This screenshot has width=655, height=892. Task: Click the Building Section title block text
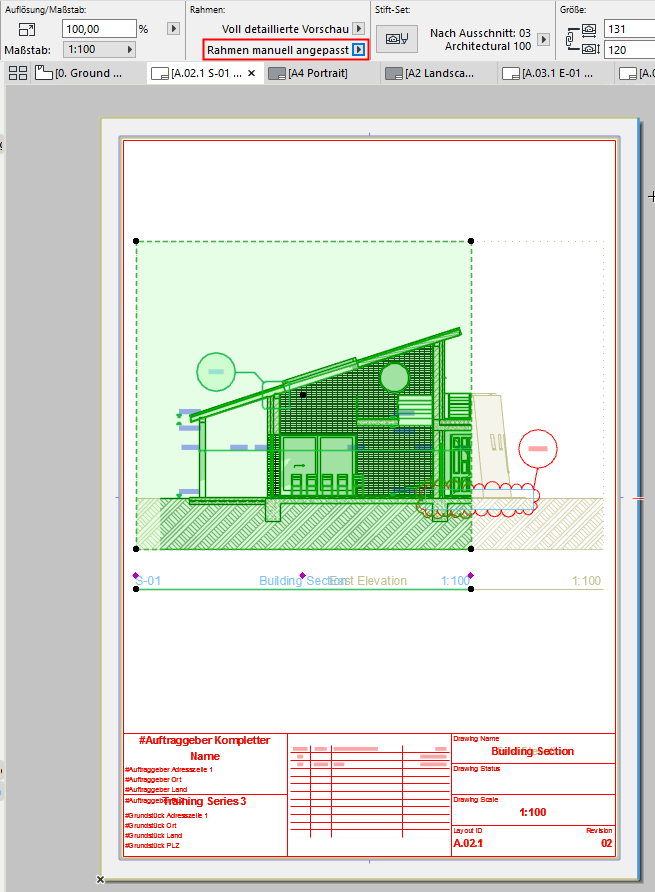click(x=533, y=751)
